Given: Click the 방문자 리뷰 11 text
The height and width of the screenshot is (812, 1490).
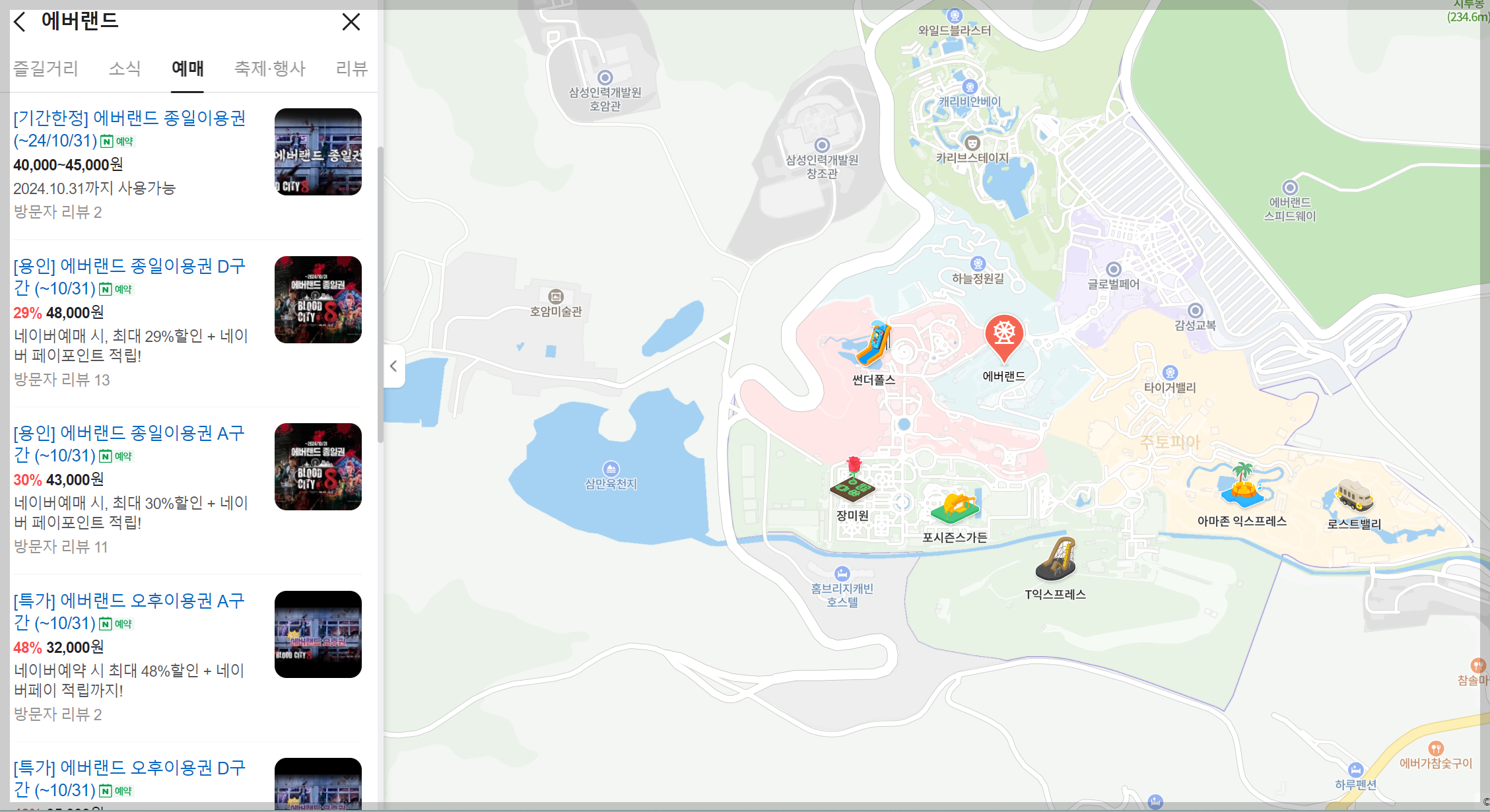Looking at the screenshot, I should coord(61,547).
